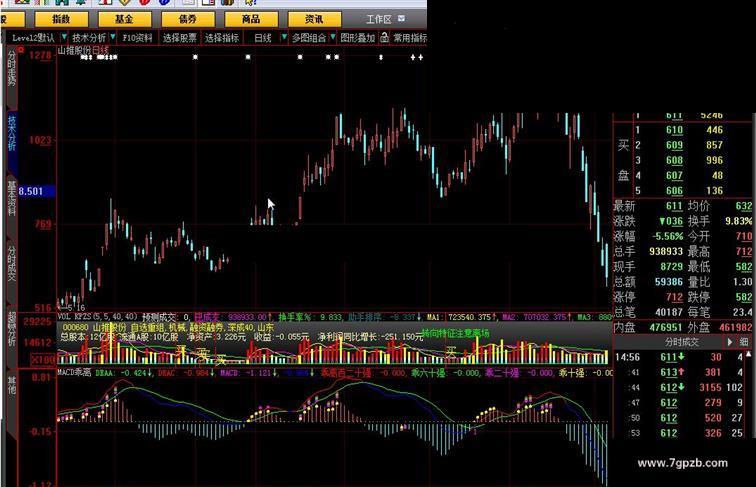Click 技术分析 in the top toolbar
Screen dimensions: 756x487
pyautogui.click(x=89, y=38)
